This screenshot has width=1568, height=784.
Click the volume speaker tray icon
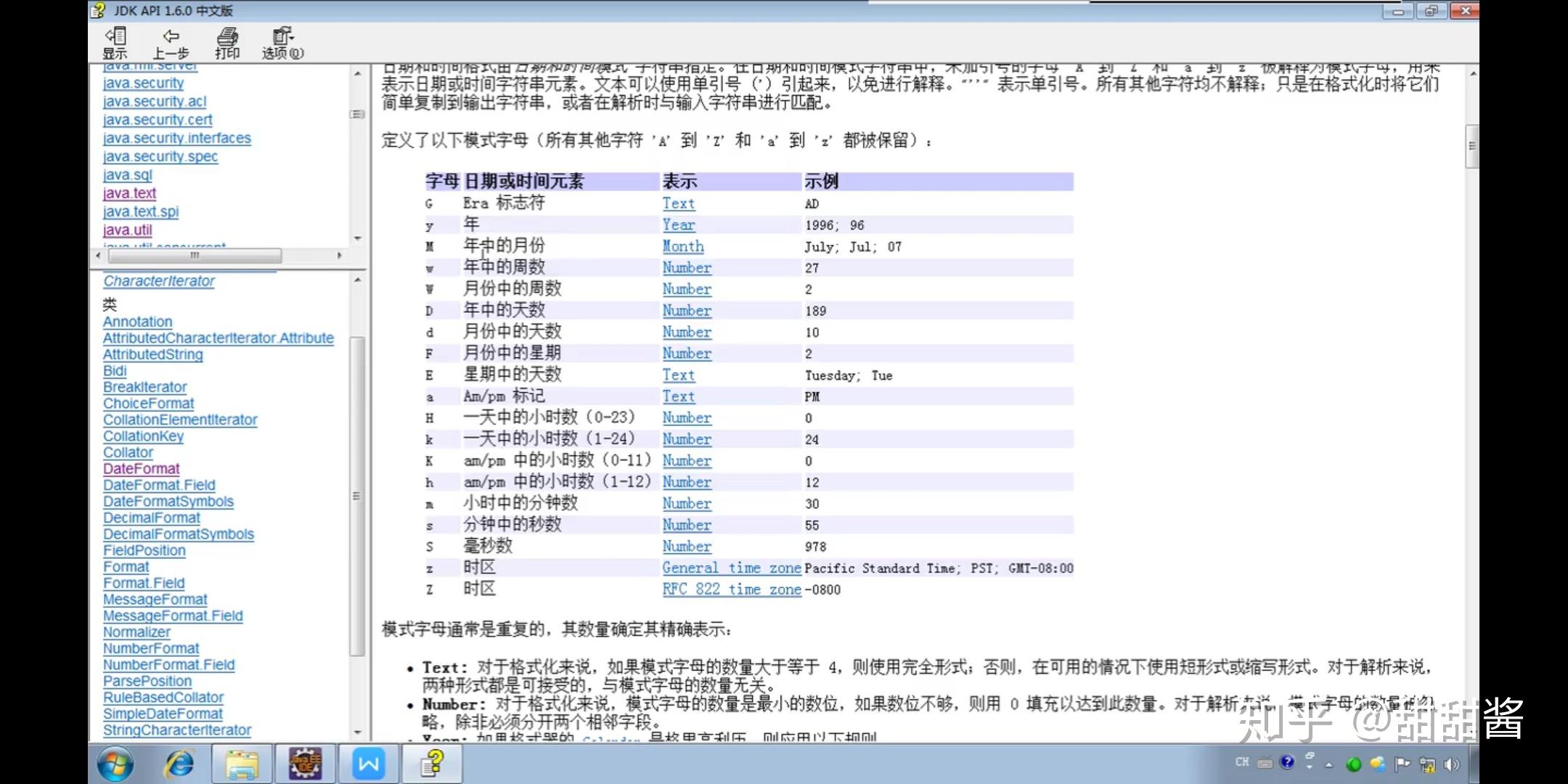click(1452, 764)
